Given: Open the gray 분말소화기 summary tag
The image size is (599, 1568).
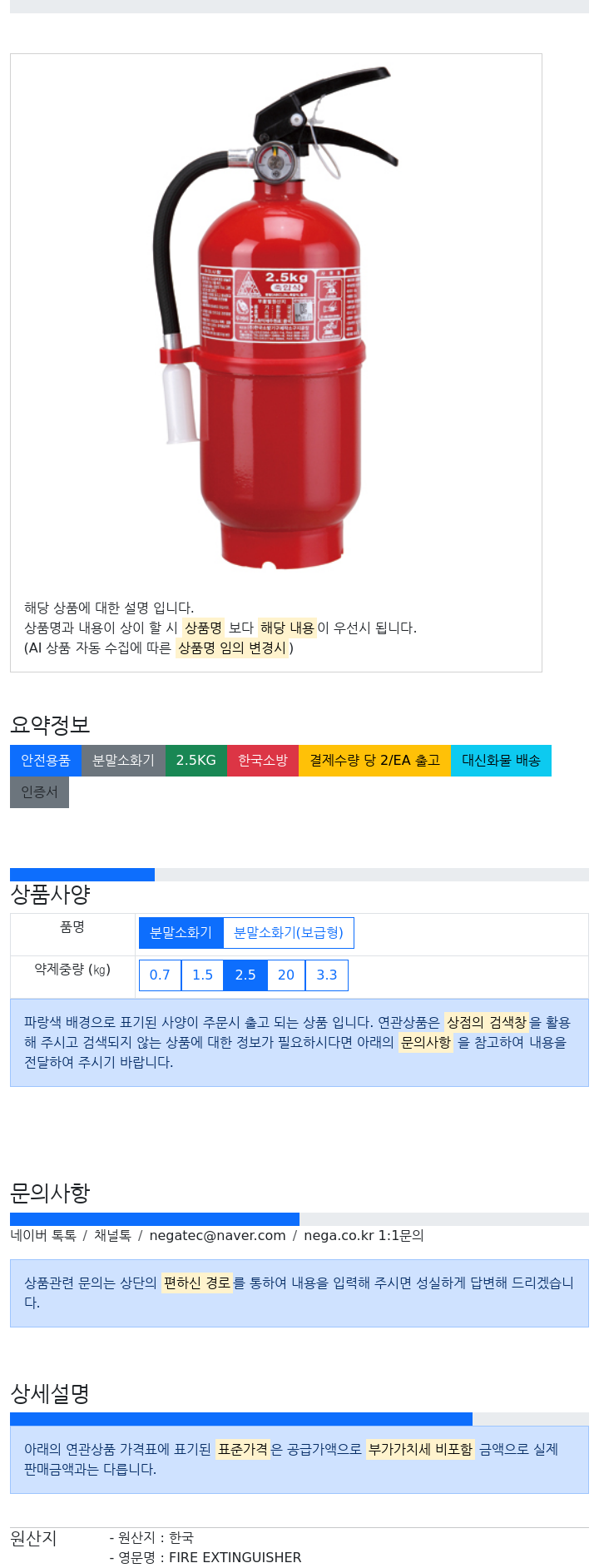Looking at the screenshot, I should coord(123,761).
